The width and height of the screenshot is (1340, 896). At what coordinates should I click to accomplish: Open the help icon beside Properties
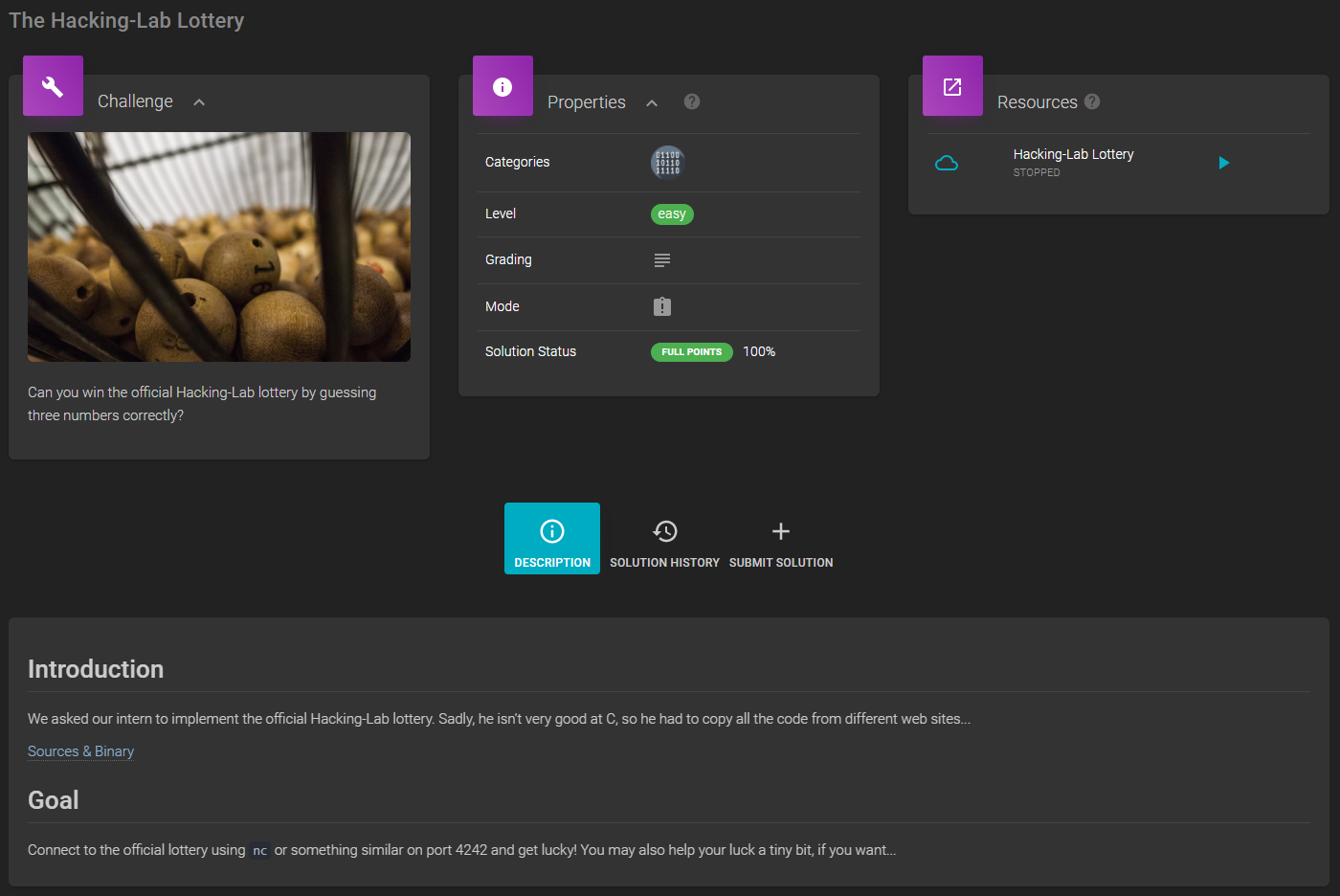point(691,101)
